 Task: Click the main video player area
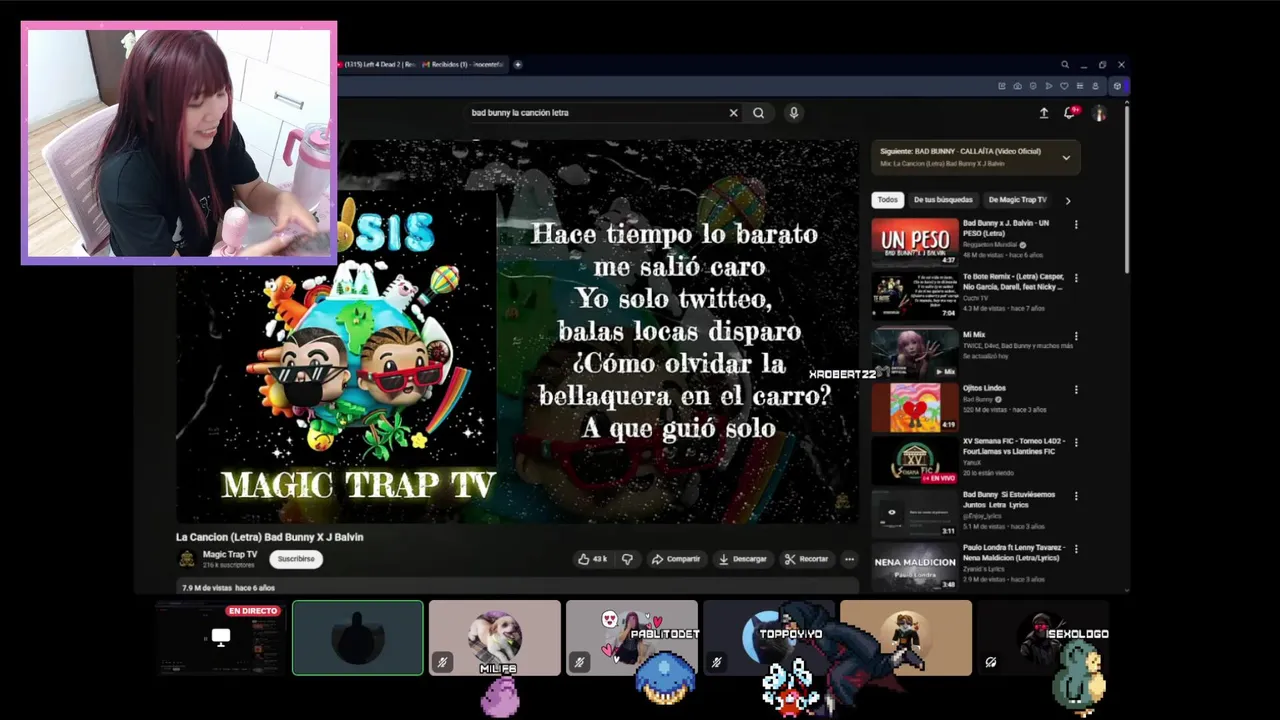(518, 331)
